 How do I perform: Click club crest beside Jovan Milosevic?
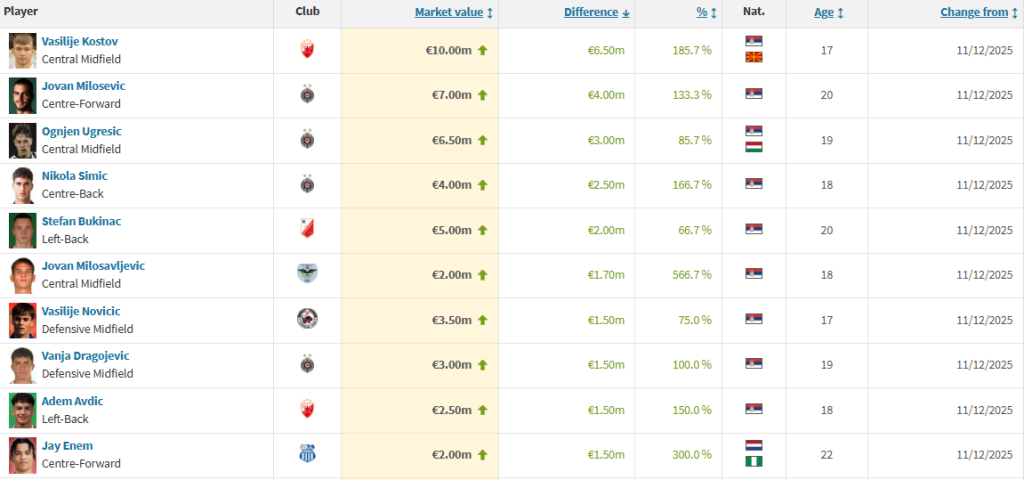click(x=307, y=94)
